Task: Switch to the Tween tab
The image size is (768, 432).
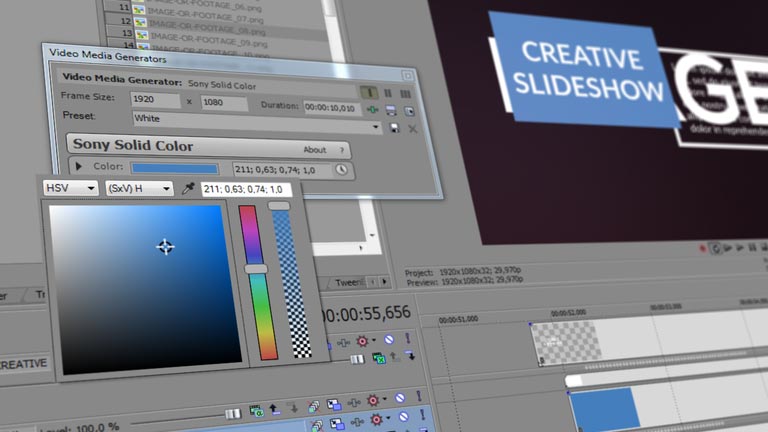Action: (x=348, y=283)
